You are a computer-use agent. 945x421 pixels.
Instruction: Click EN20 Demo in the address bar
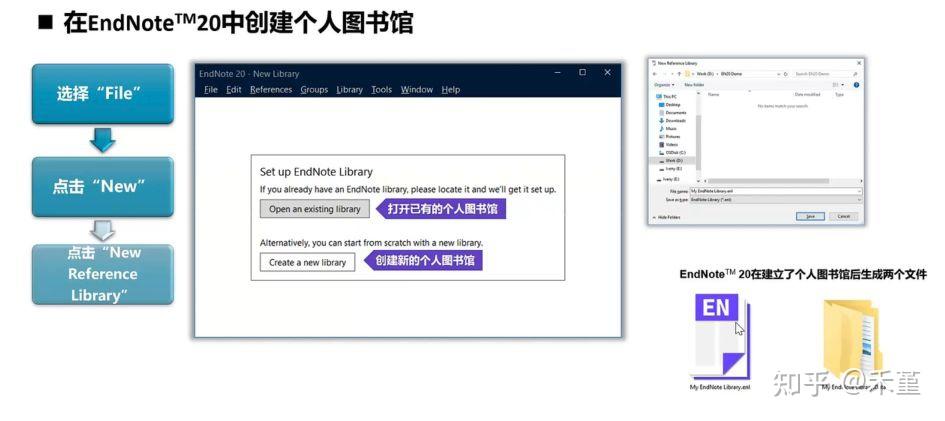coord(731,73)
